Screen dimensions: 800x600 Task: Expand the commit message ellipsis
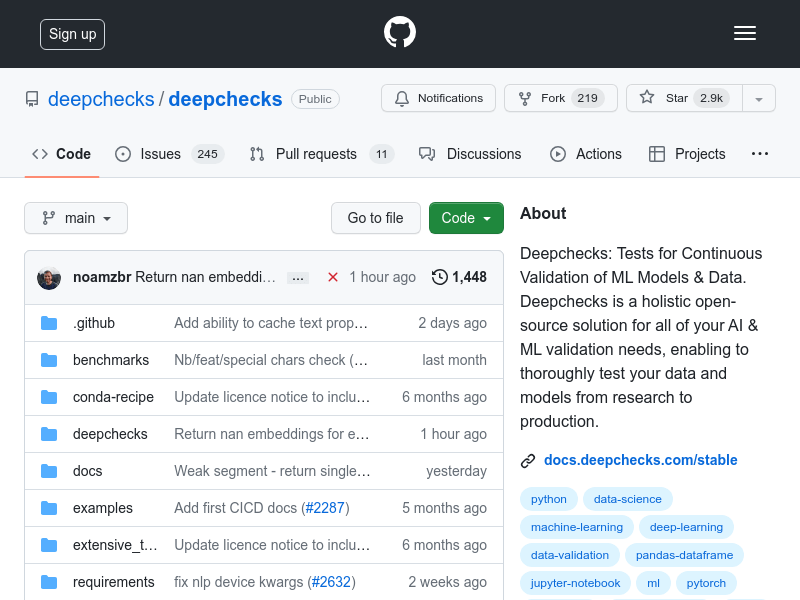click(298, 278)
